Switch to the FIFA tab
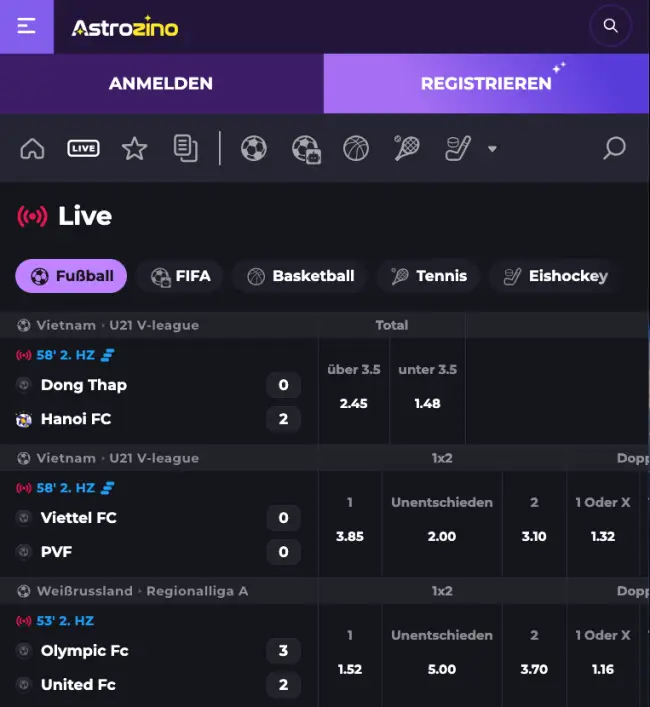Image resolution: width=650 pixels, height=707 pixels. [x=181, y=276]
